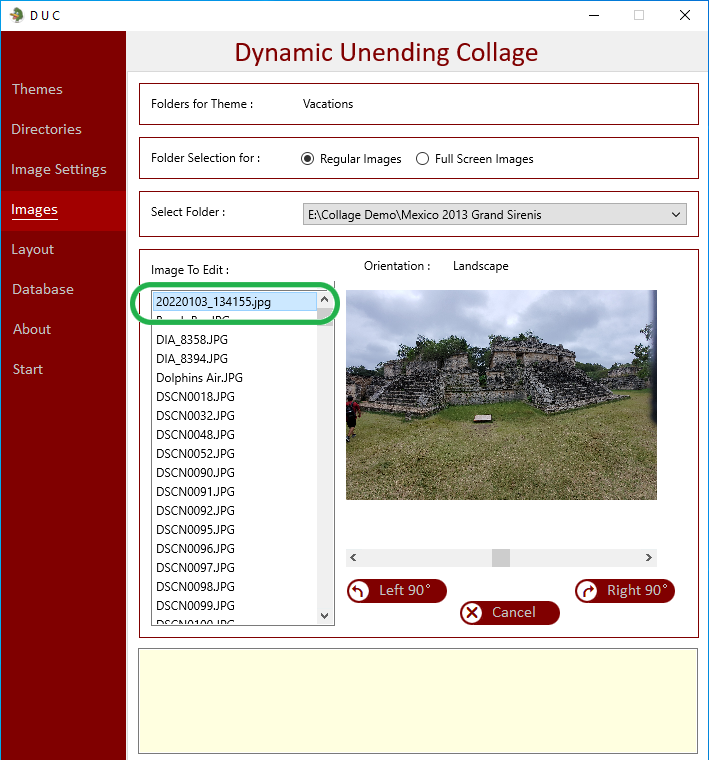This screenshot has width=714, height=760.
Task: Click Start in the sidebar
Action: [28, 369]
